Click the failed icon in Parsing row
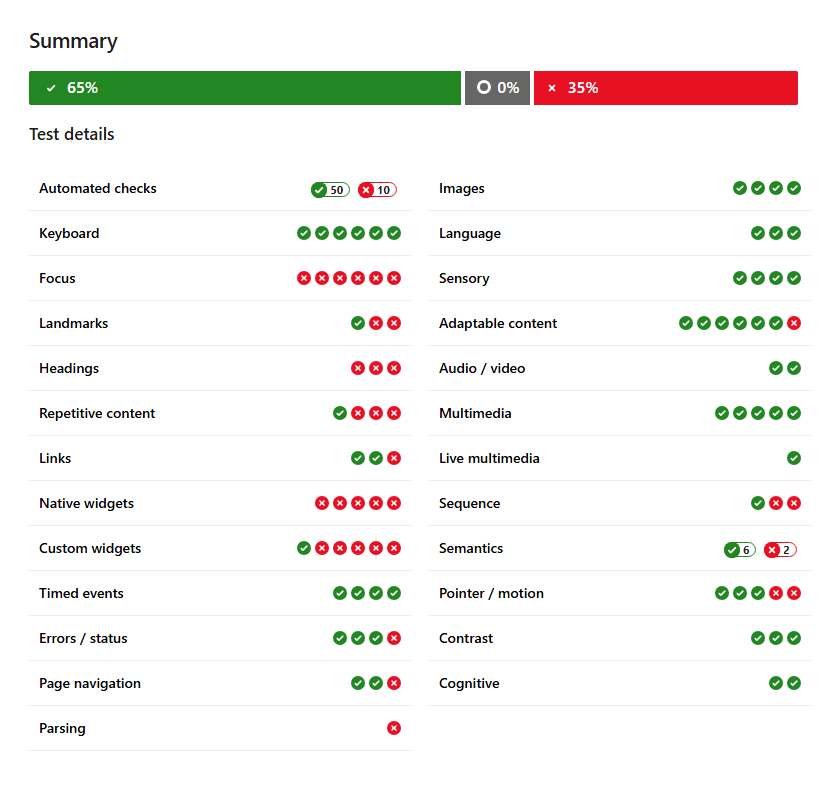The height and width of the screenshot is (798, 840). (394, 728)
